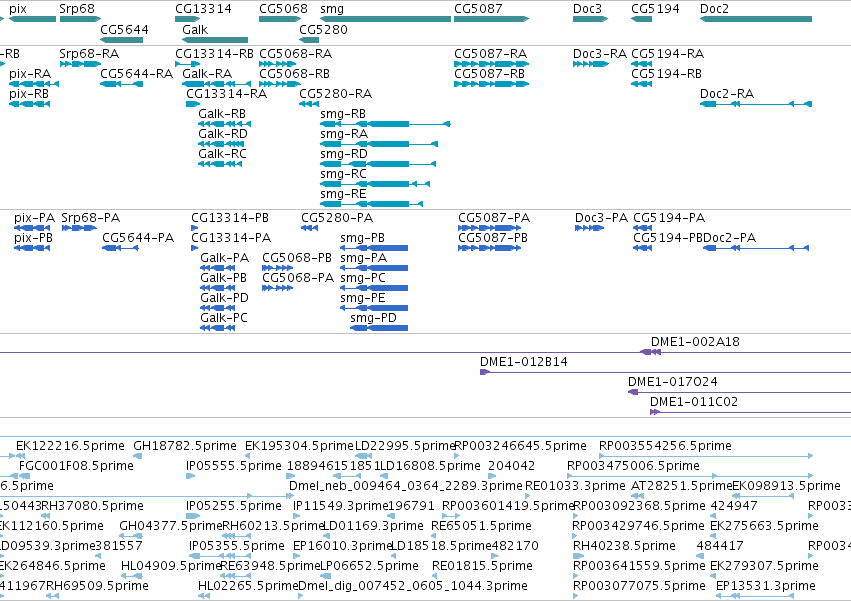This screenshot has width=851, height=601.
Task: Click protein CG13314-PB
Action: click(194, 228)
